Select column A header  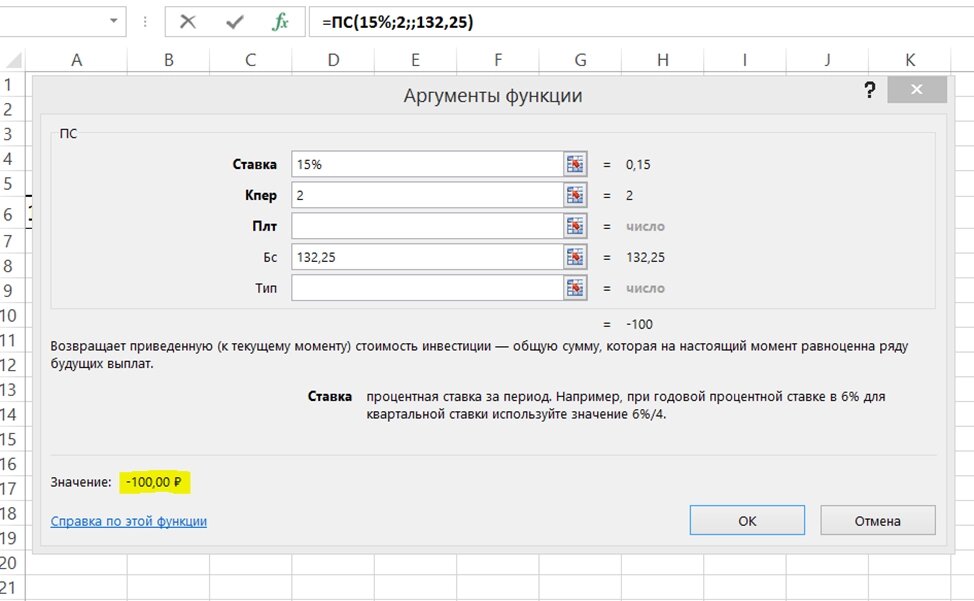point(76,60)
